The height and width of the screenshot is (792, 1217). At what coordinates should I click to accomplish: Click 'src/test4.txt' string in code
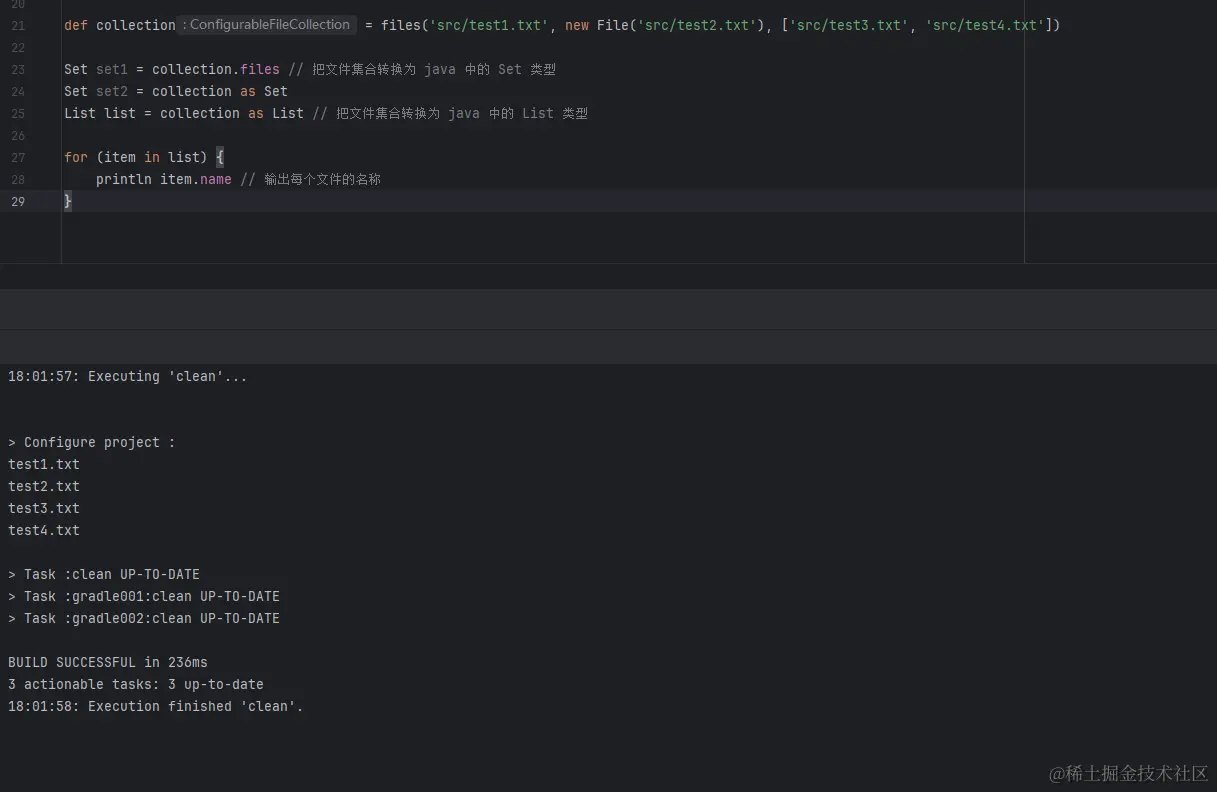985,25
